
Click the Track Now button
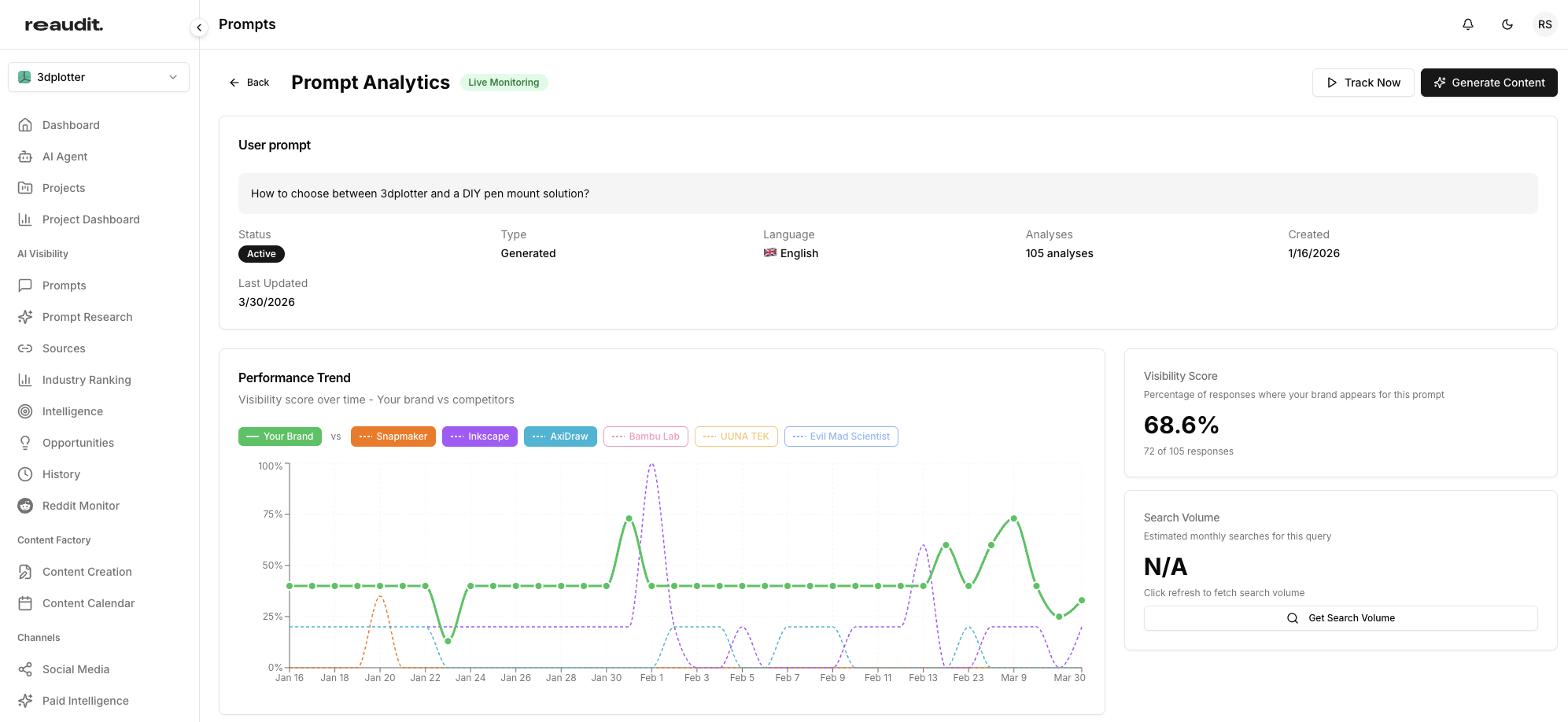click(1363, 83)
